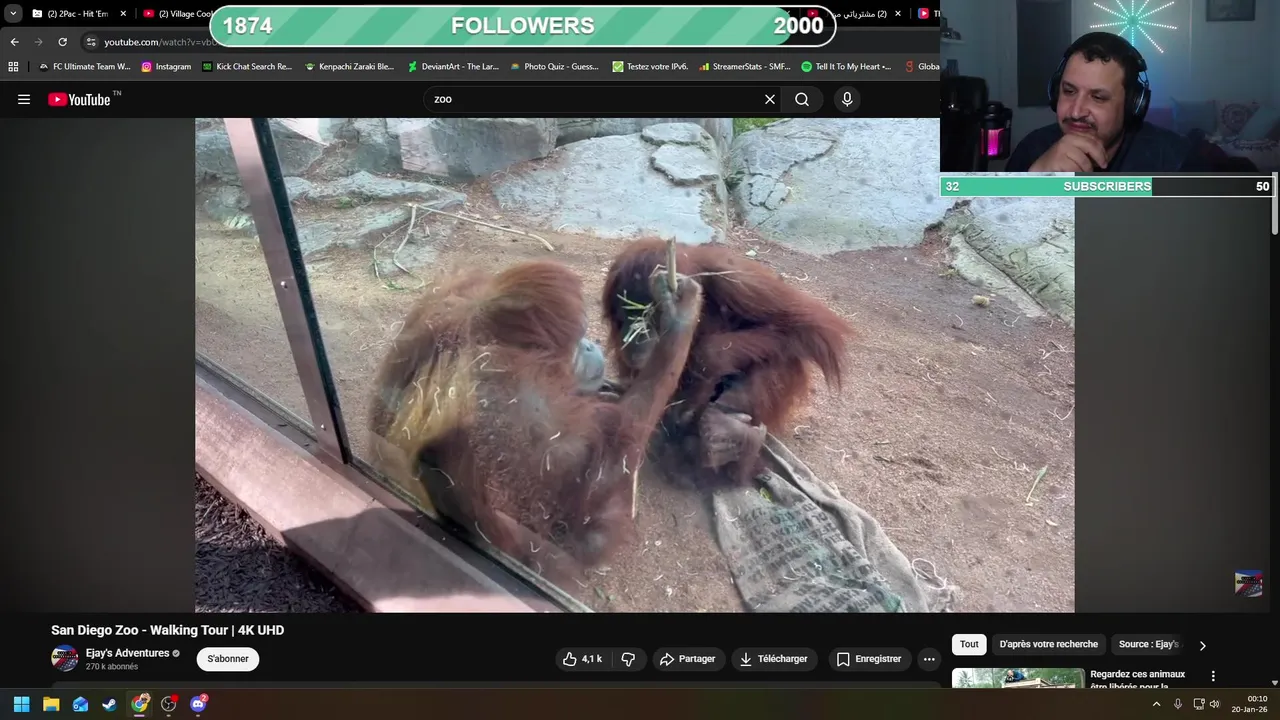Open network settings from tray
1280x720 pixels.
click(1198, 704)
